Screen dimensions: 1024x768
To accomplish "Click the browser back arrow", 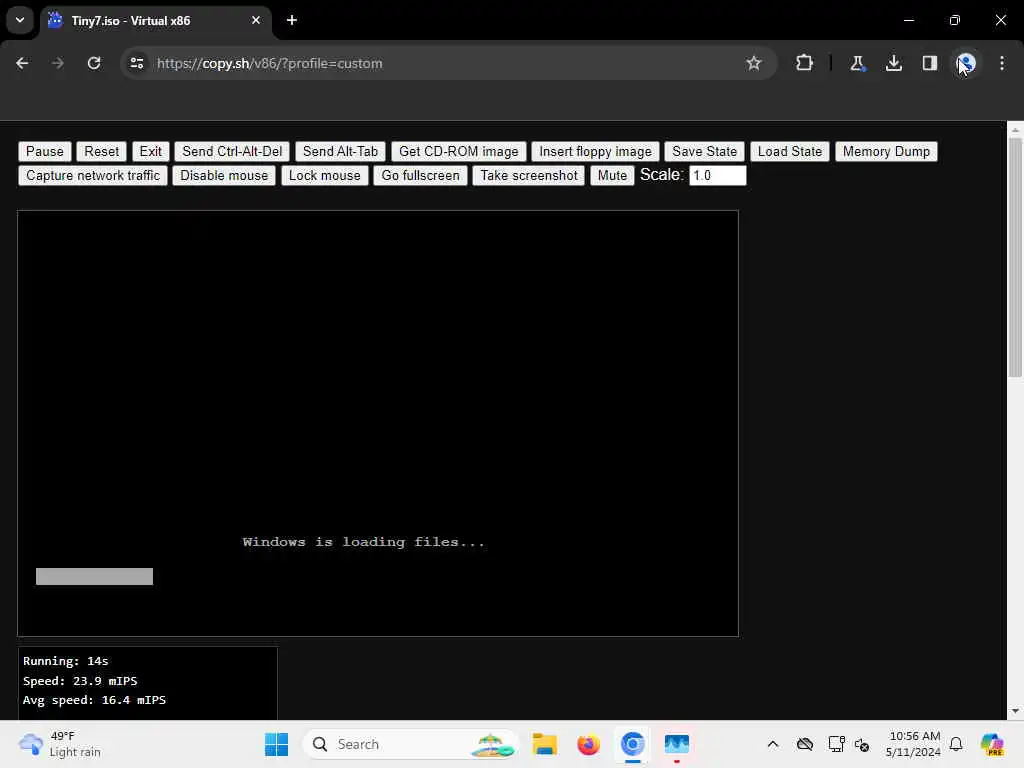I will click(22, 63).
